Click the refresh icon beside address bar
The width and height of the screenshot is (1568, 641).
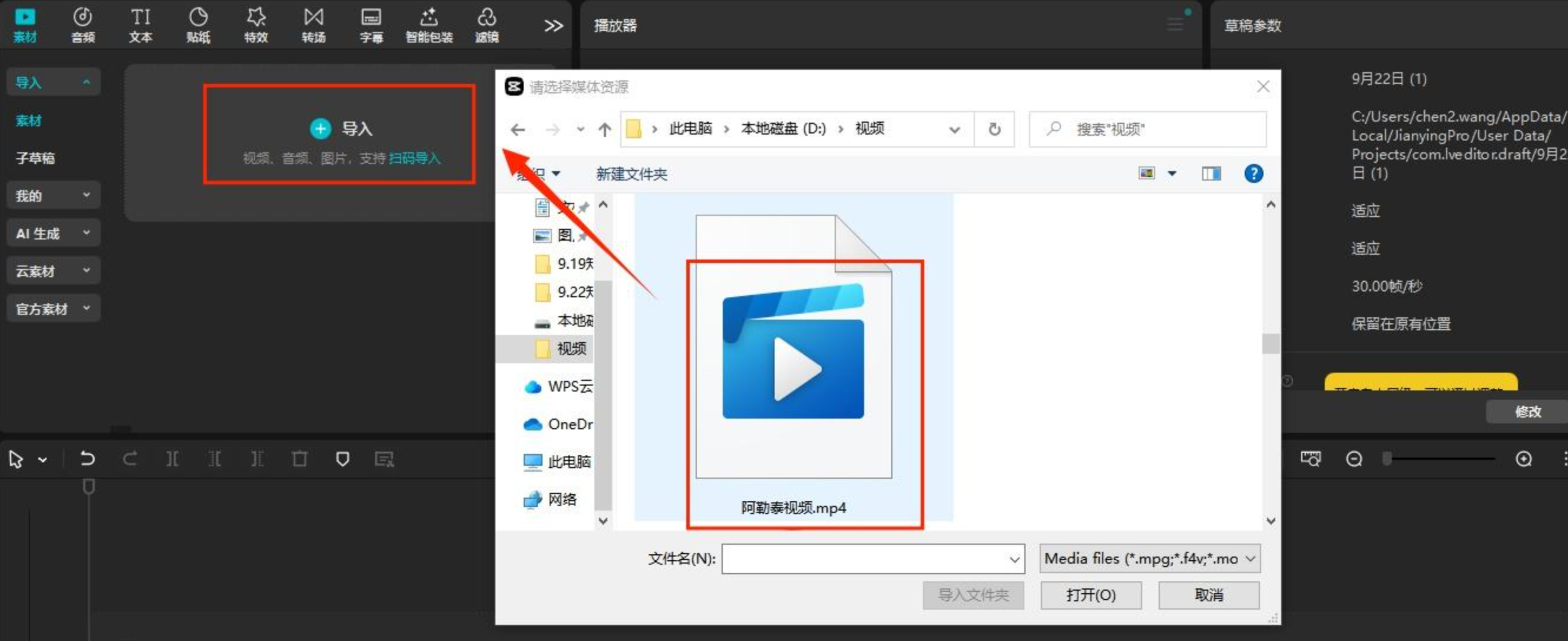(994, 129)
